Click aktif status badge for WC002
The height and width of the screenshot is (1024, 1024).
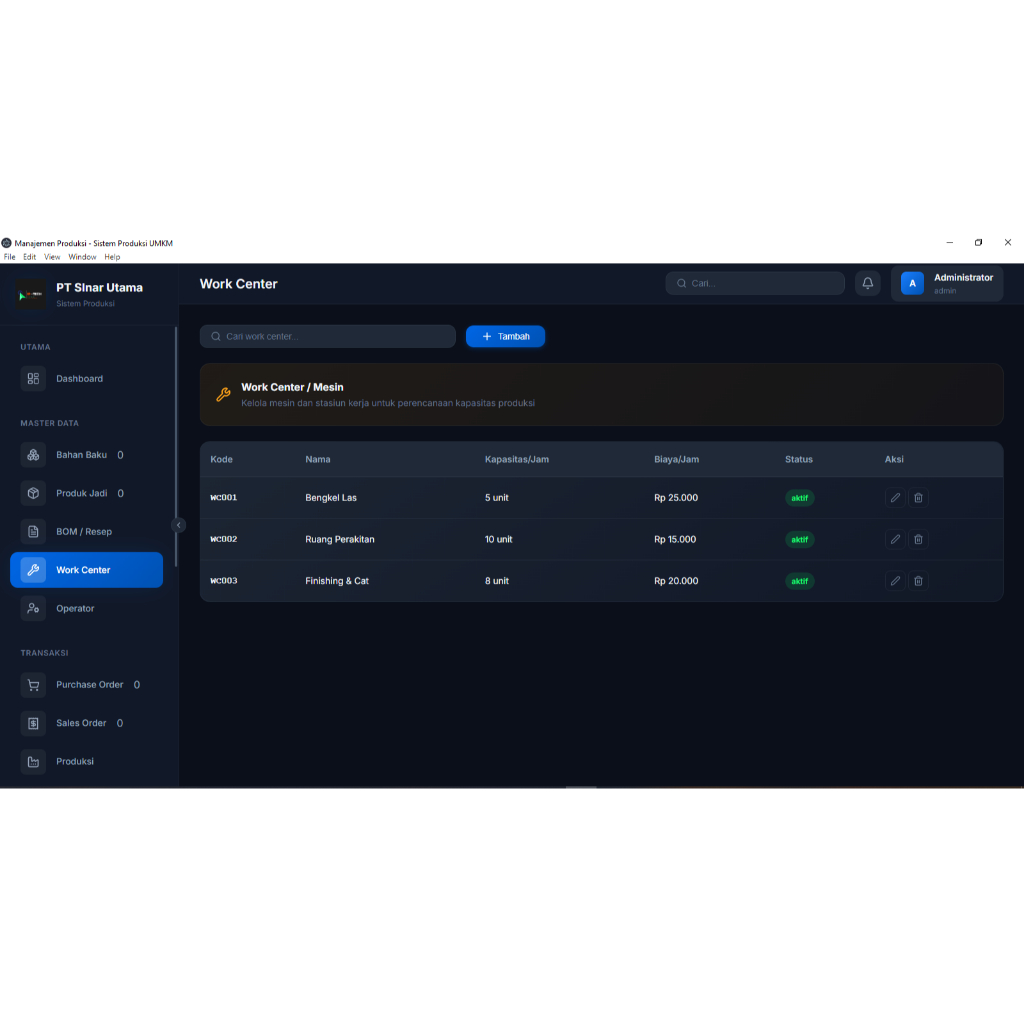799,540
